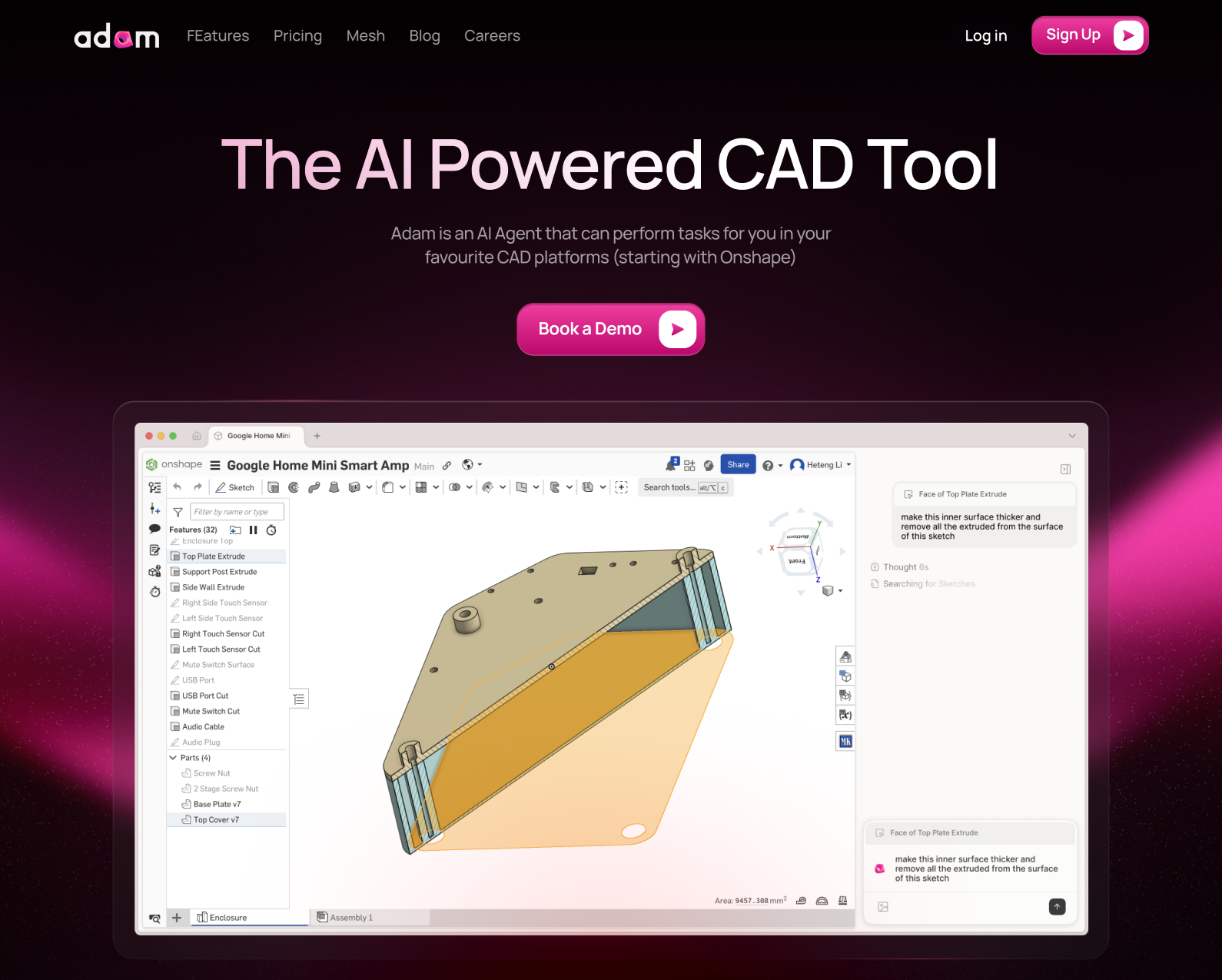The width and height of the screenshot is (1222, 980).
Task: Add a folder to Features list
Action: [235, 530]
